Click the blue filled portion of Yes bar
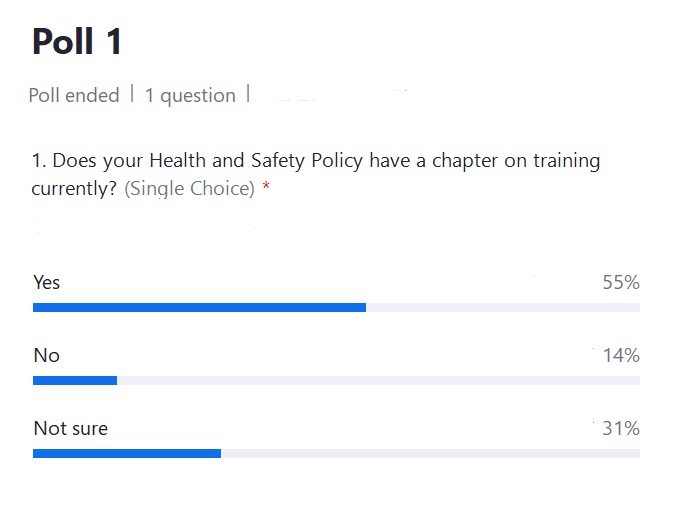The height and width of the screenshot is (532, 677). point(199,307)
